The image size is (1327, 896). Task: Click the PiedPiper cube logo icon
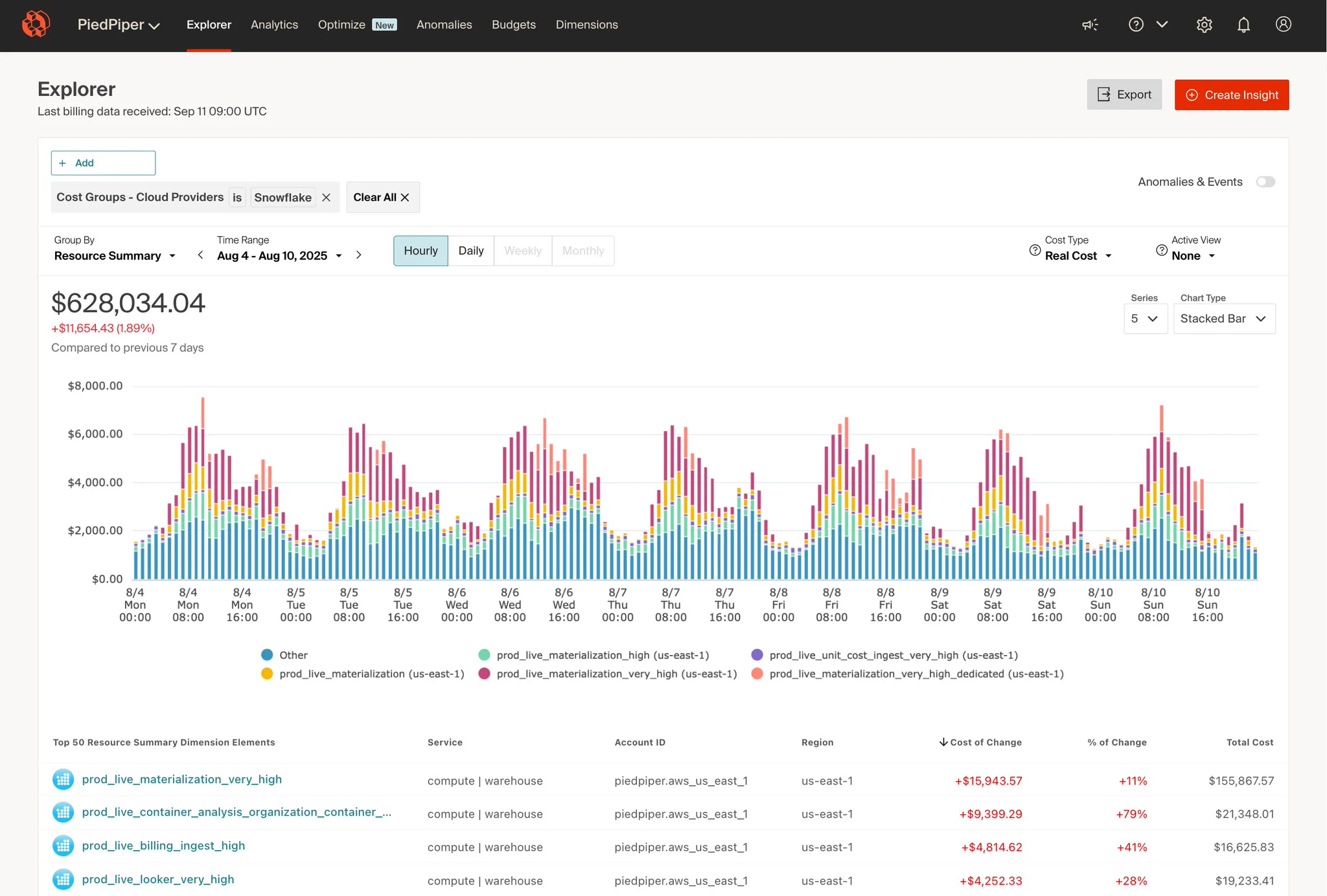pyautogui.click(x=36, y=25)
